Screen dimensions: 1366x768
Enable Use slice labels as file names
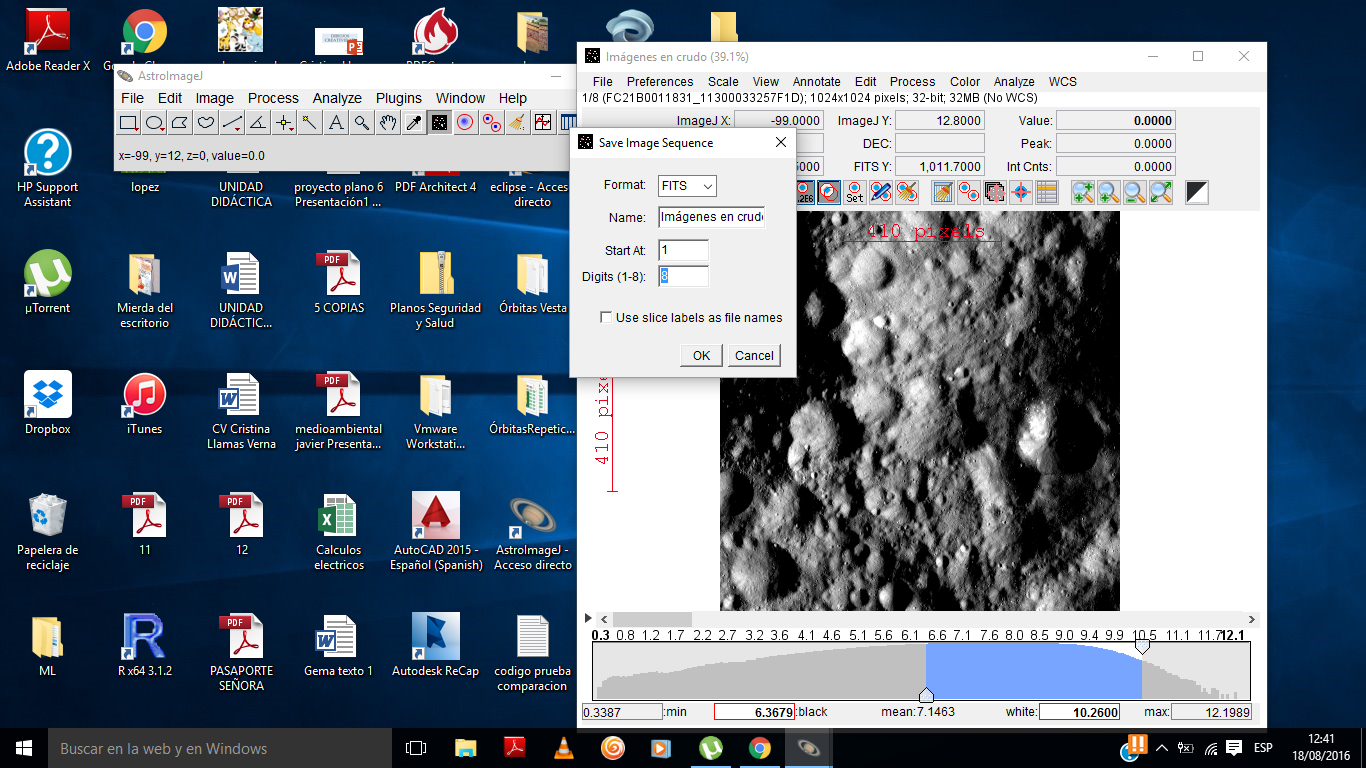(606, 318)
